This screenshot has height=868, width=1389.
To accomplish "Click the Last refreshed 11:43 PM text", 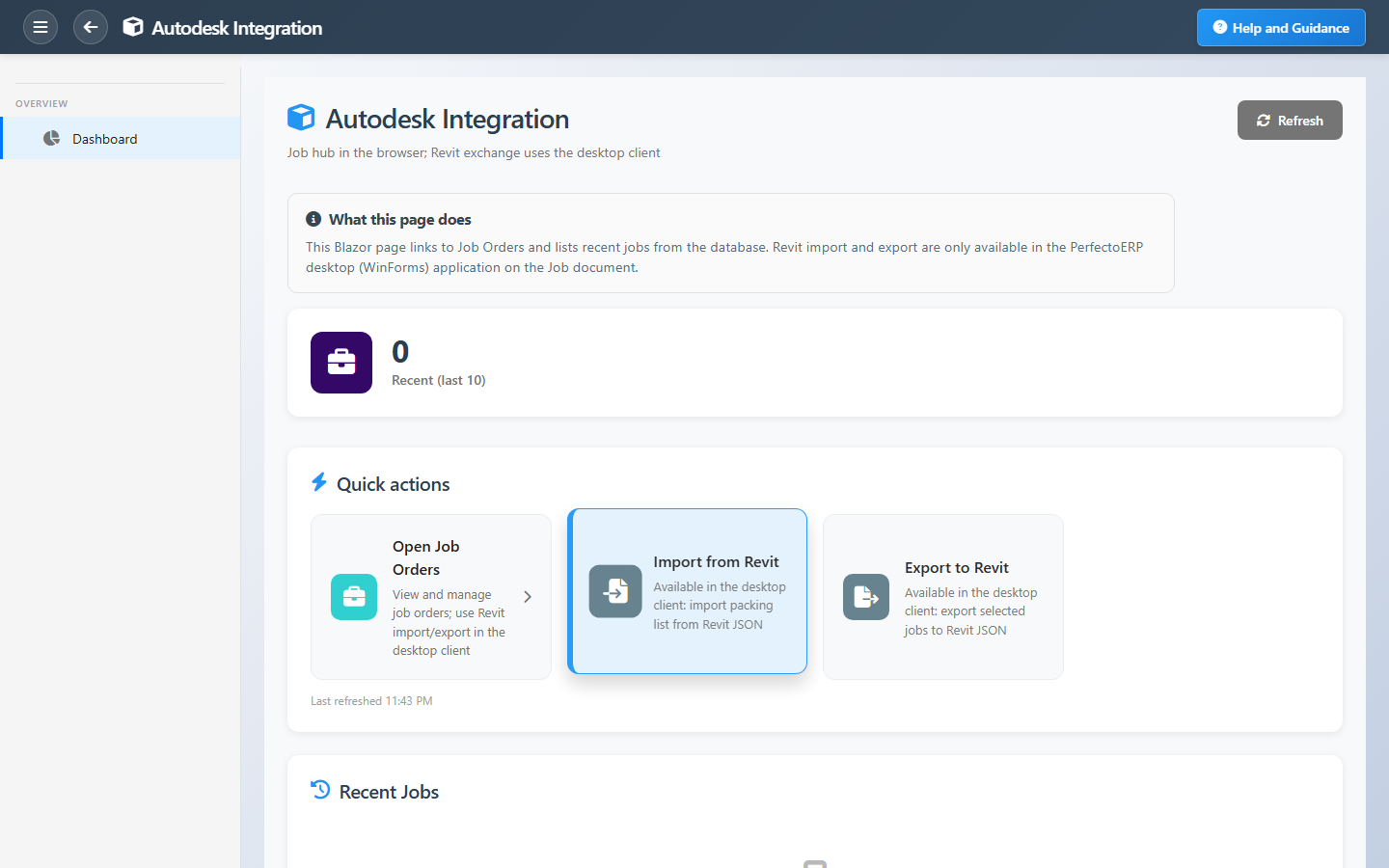I will coord(371,701).
